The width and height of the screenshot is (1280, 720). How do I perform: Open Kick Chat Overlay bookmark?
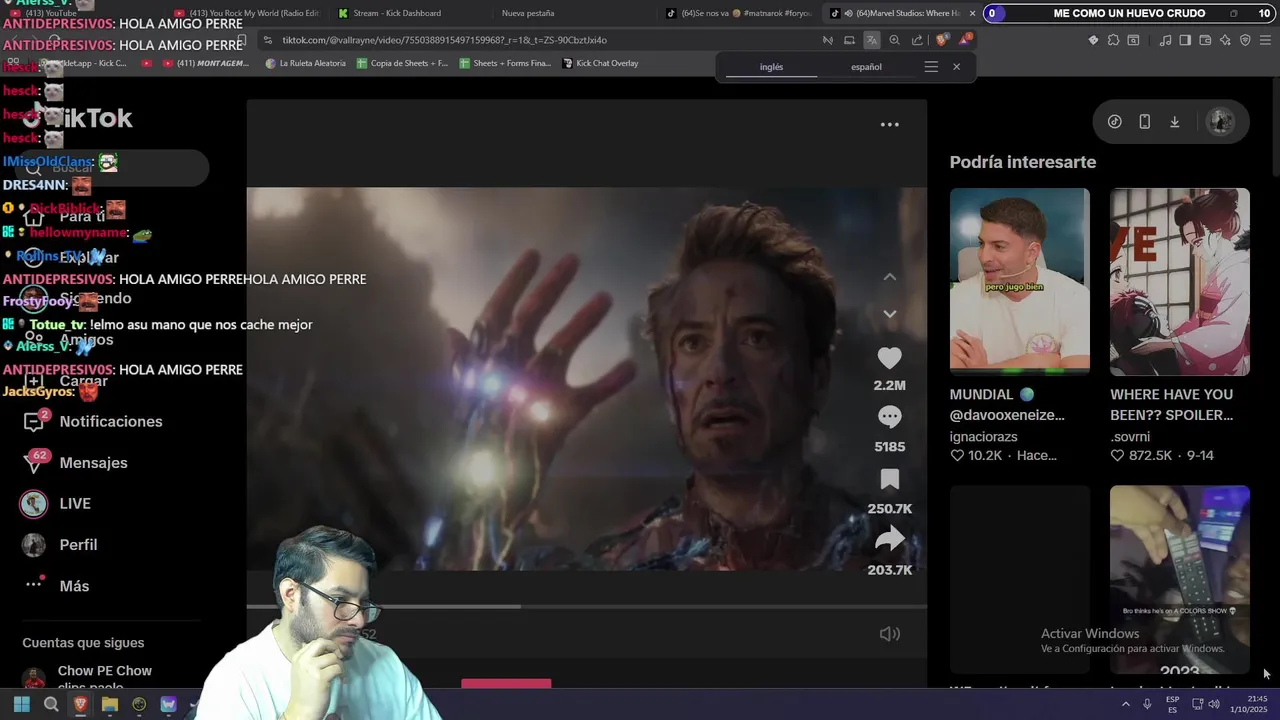[600, 63]
